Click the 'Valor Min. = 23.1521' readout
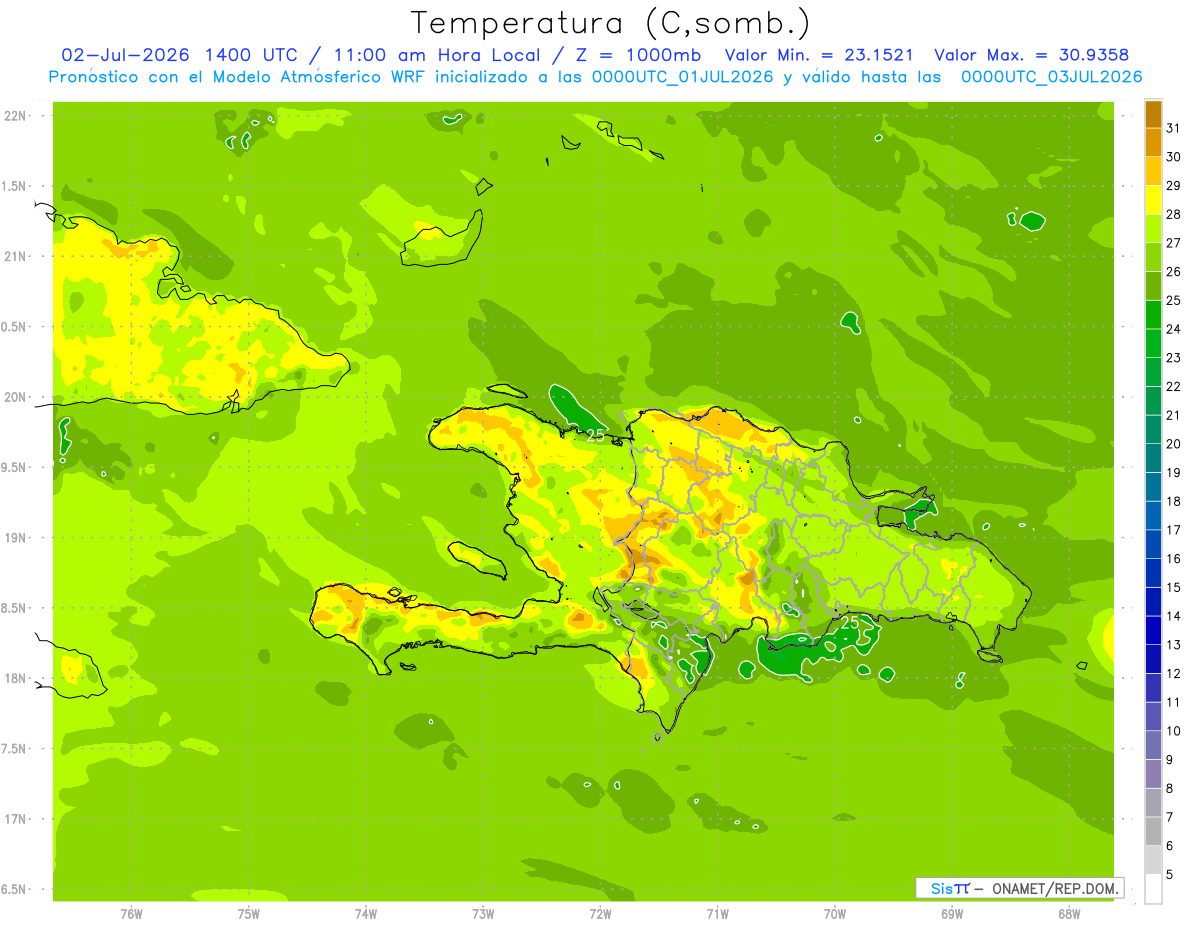 (x=818, y=55)
